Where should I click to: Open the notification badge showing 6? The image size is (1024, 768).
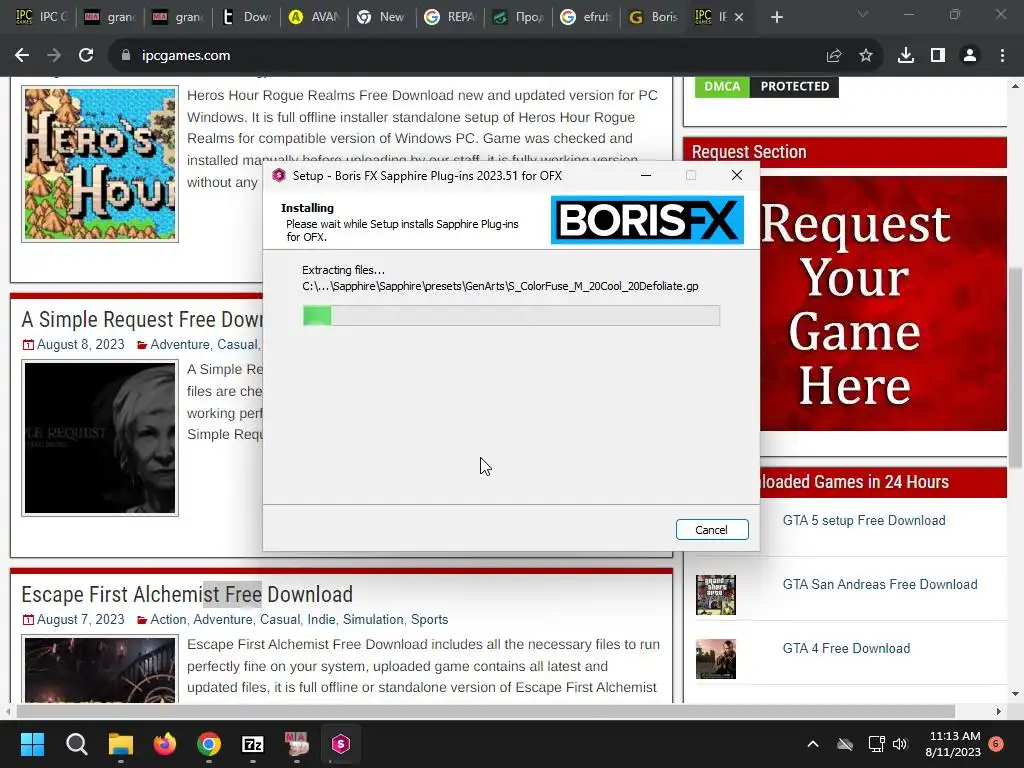click(997, 744)
